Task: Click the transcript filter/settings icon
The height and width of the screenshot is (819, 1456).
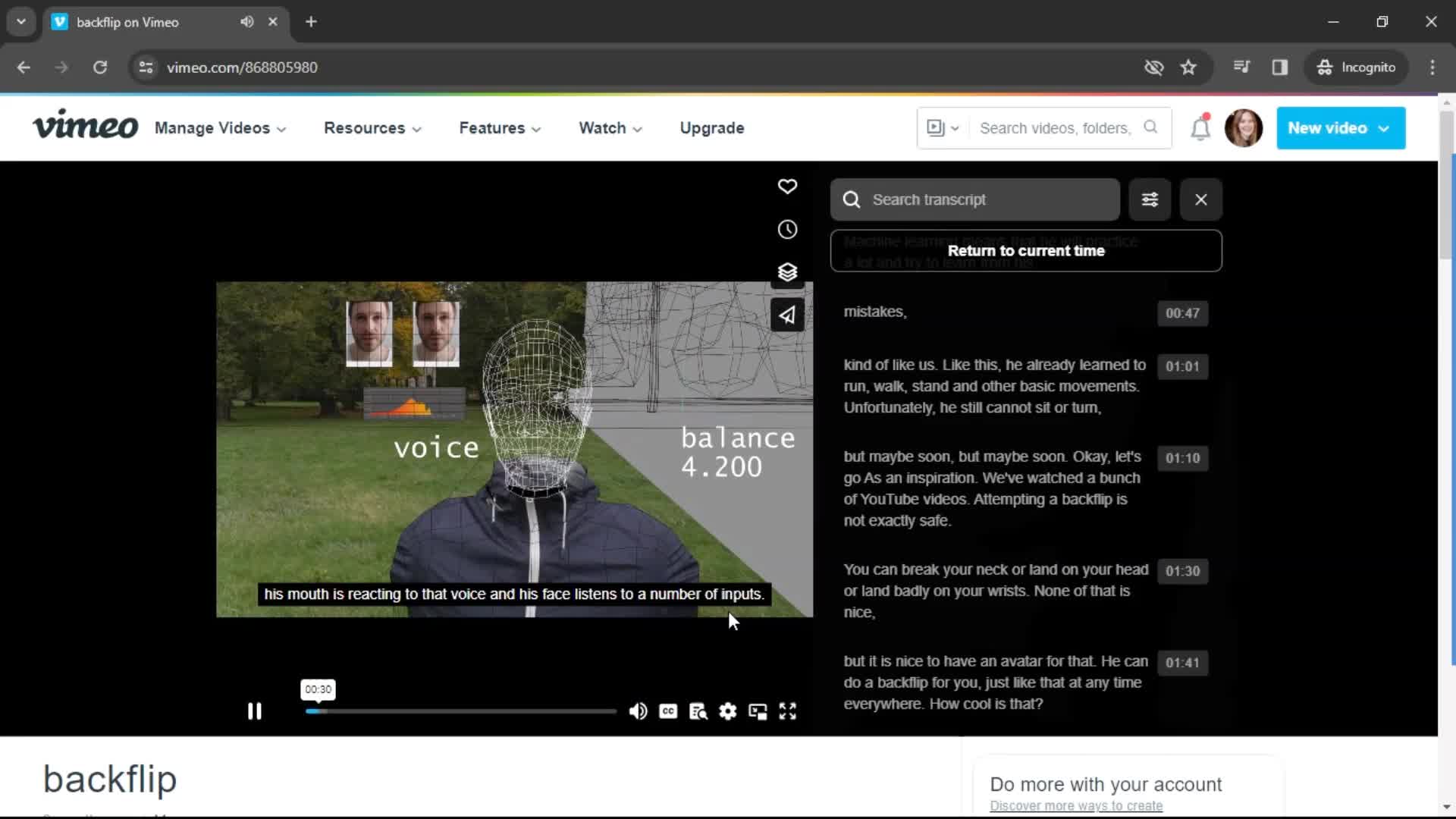Action: (1151, 199)
